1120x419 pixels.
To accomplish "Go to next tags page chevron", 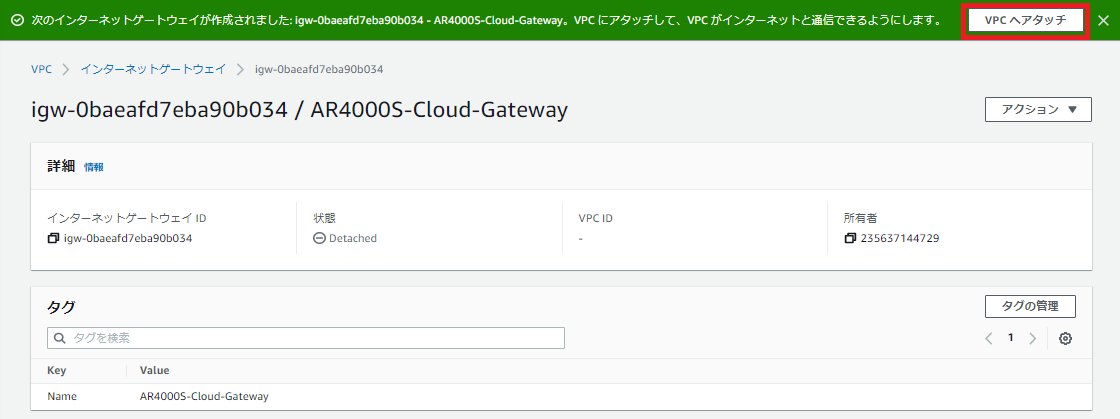I will (x=1032, y=338).
